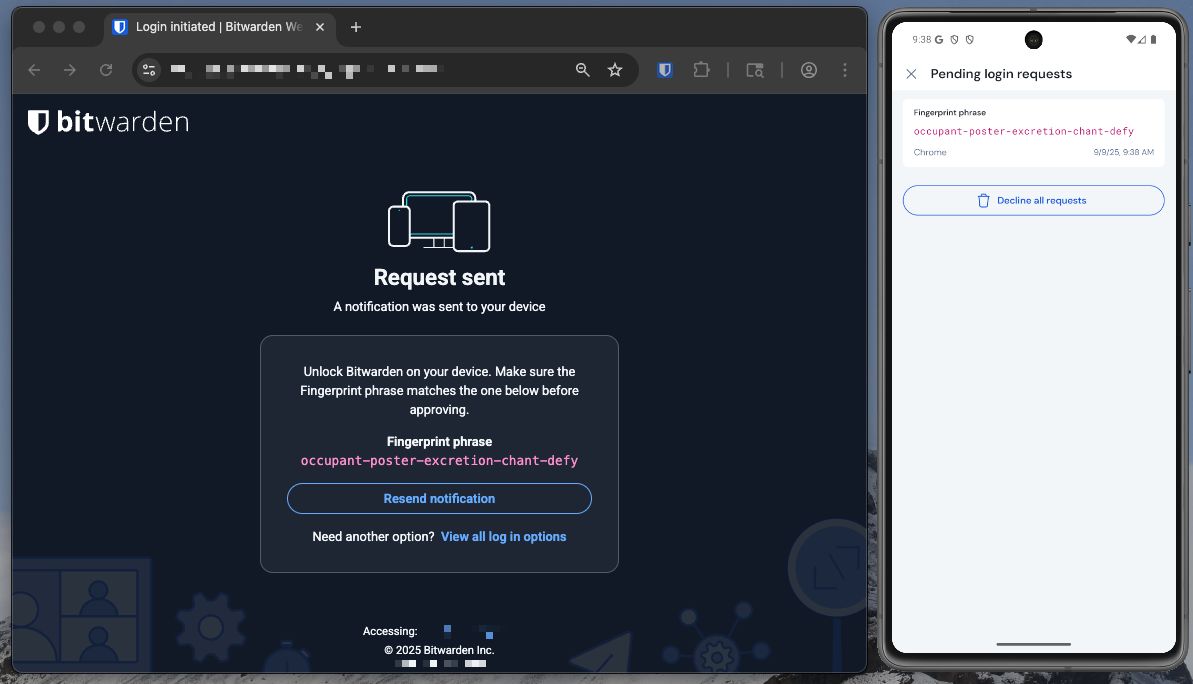1193x684 pixels.
Task: Open the site information icon in address bar
Action: [x=149, y=70]
